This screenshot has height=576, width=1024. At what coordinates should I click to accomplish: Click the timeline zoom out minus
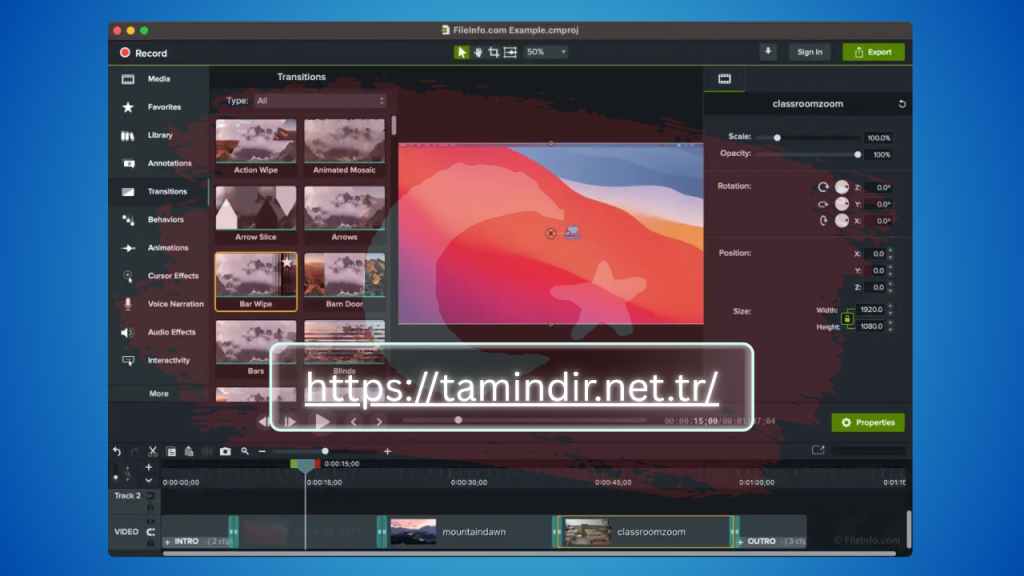tap(262, 451)
